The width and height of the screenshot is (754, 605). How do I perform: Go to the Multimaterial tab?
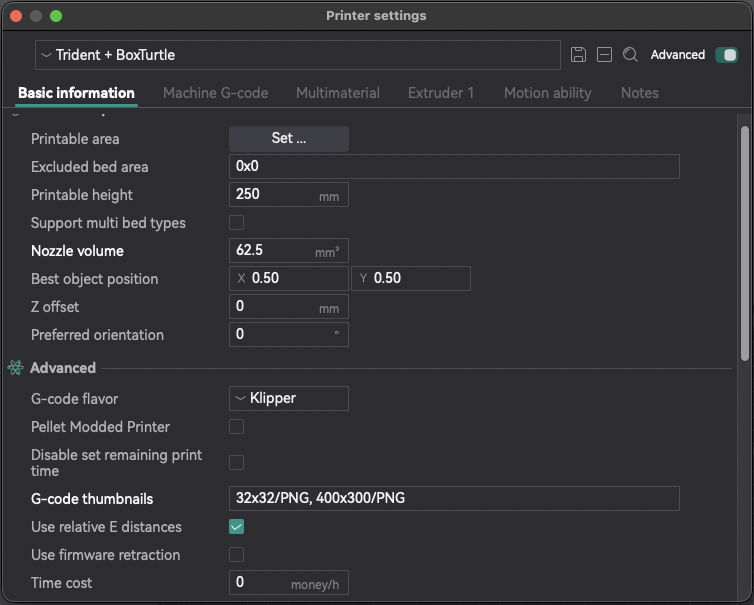[x=338, y=93]
